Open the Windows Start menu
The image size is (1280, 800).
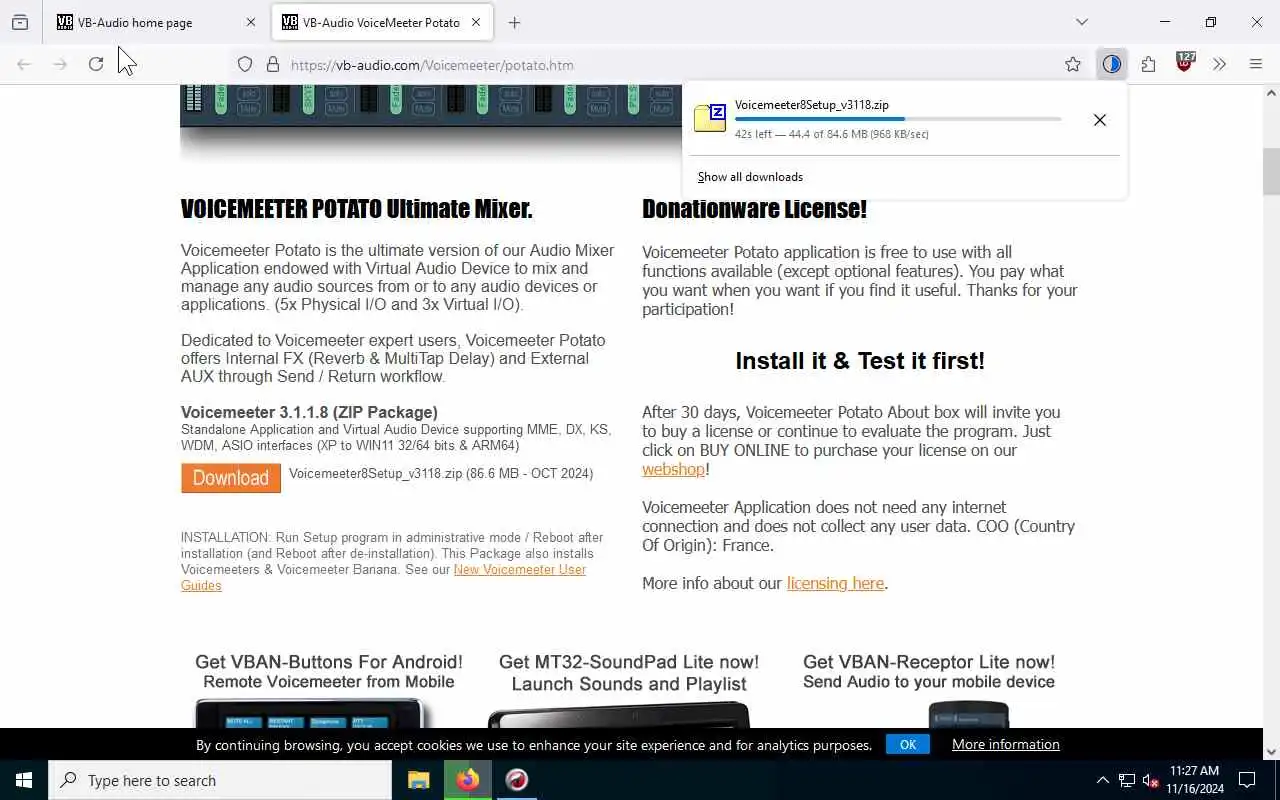tap(24, 780)
